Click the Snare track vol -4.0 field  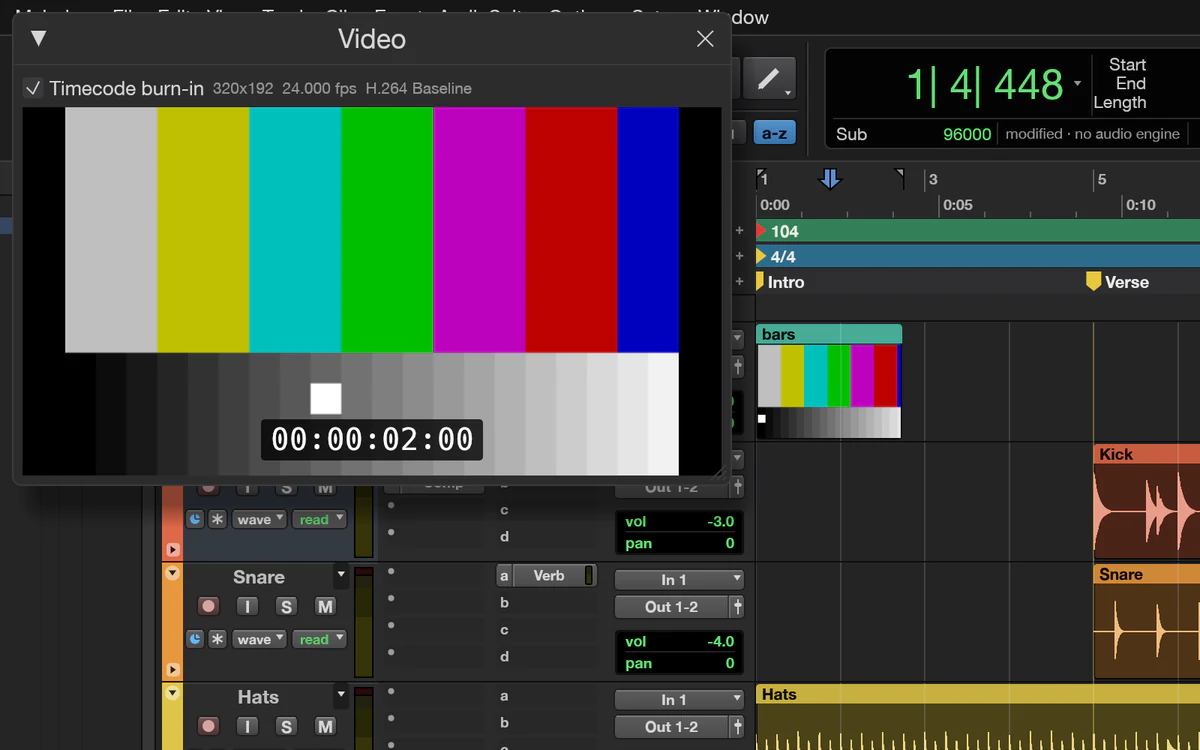680,641
